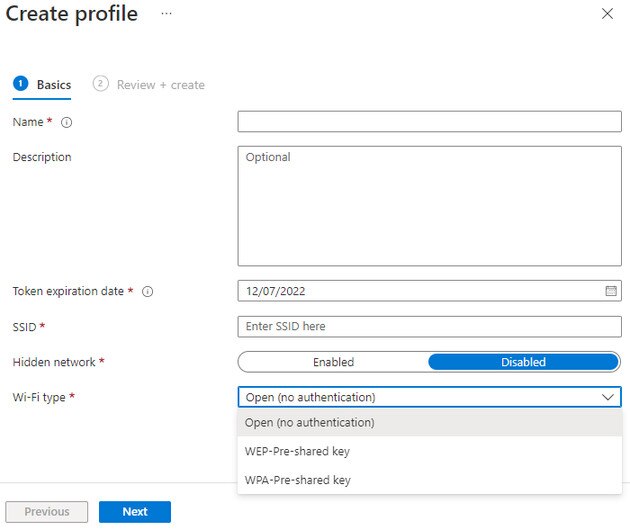Go to Review + create tab
This screenshot has width=630, height=530.
160,85
